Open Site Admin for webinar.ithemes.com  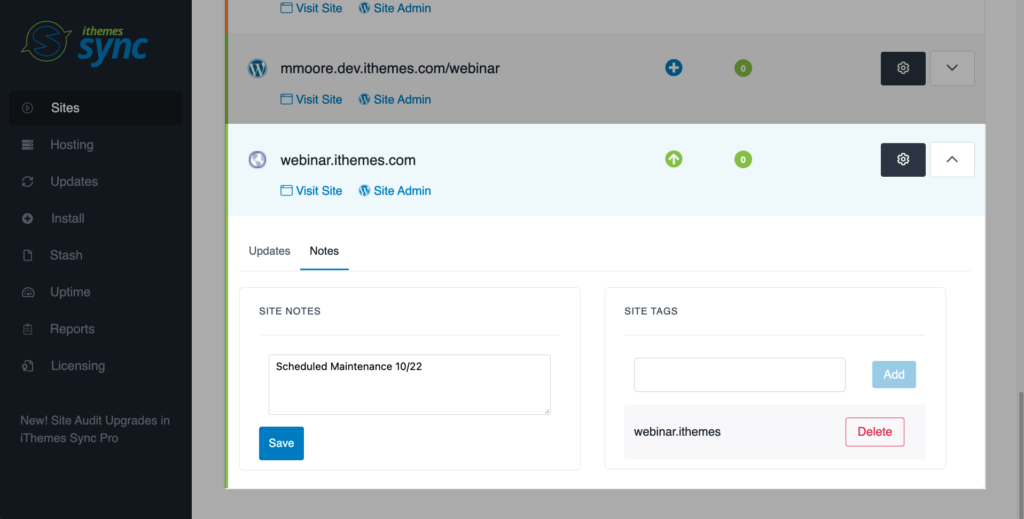point(394,191)
